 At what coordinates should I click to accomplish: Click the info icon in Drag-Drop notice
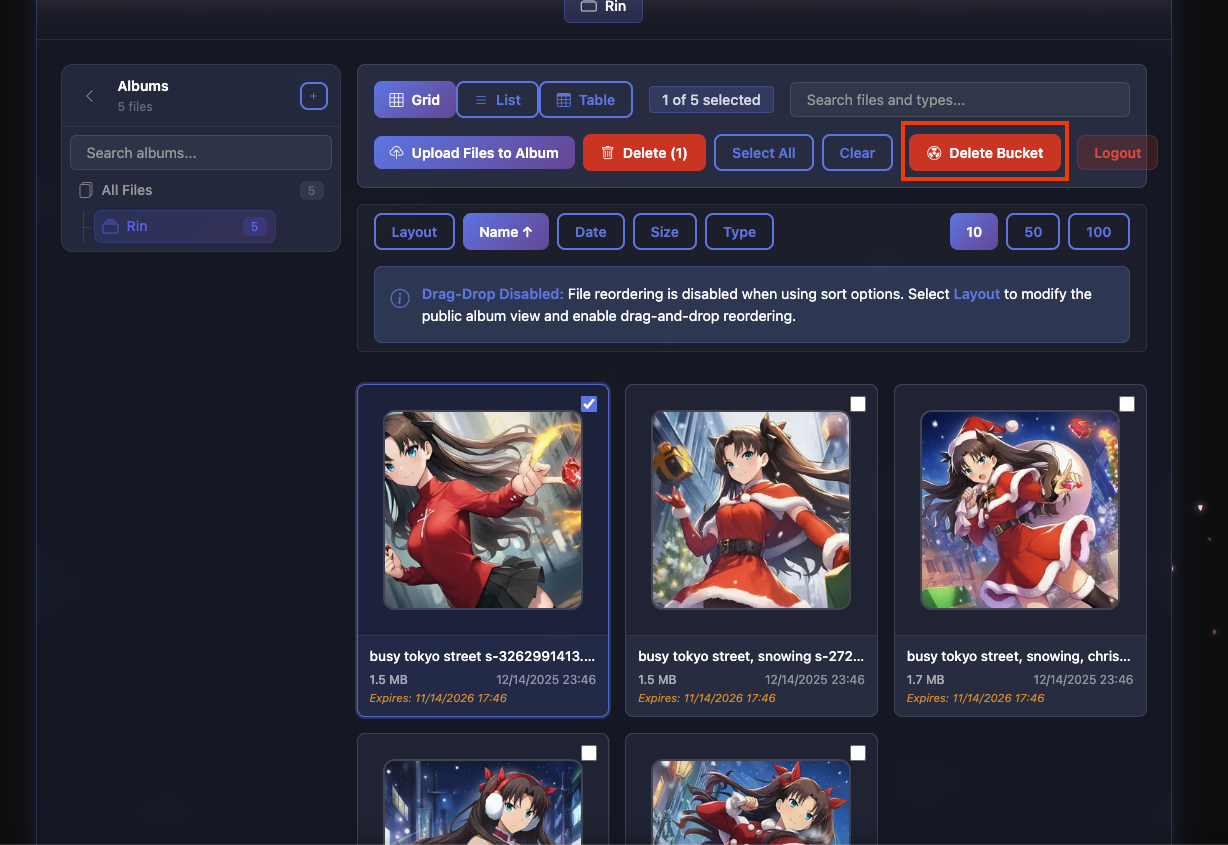[399, 299]
